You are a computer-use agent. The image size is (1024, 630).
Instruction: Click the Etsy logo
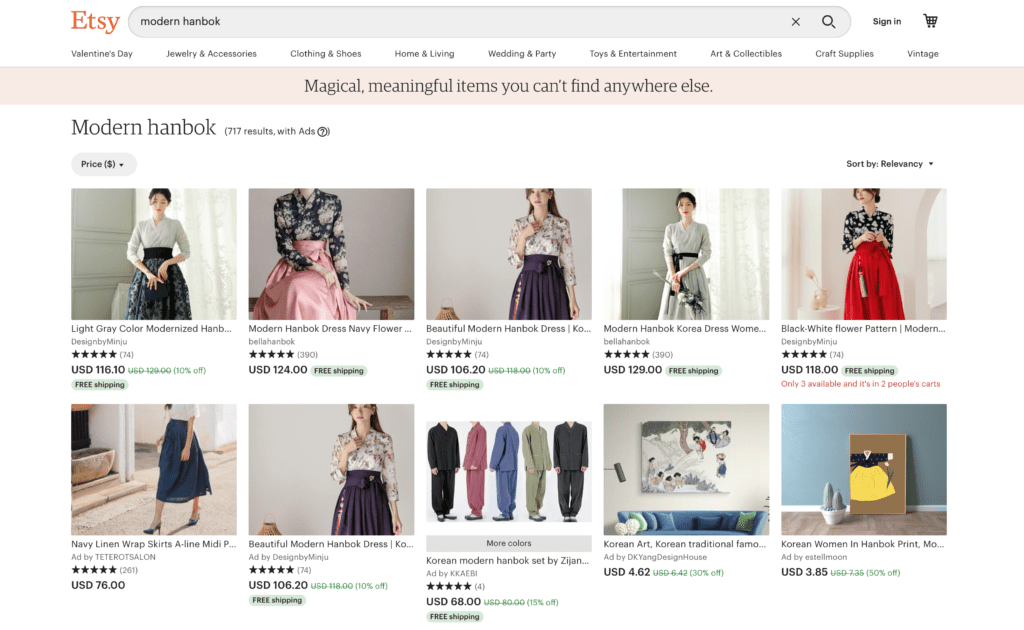[x=95, y=21]
